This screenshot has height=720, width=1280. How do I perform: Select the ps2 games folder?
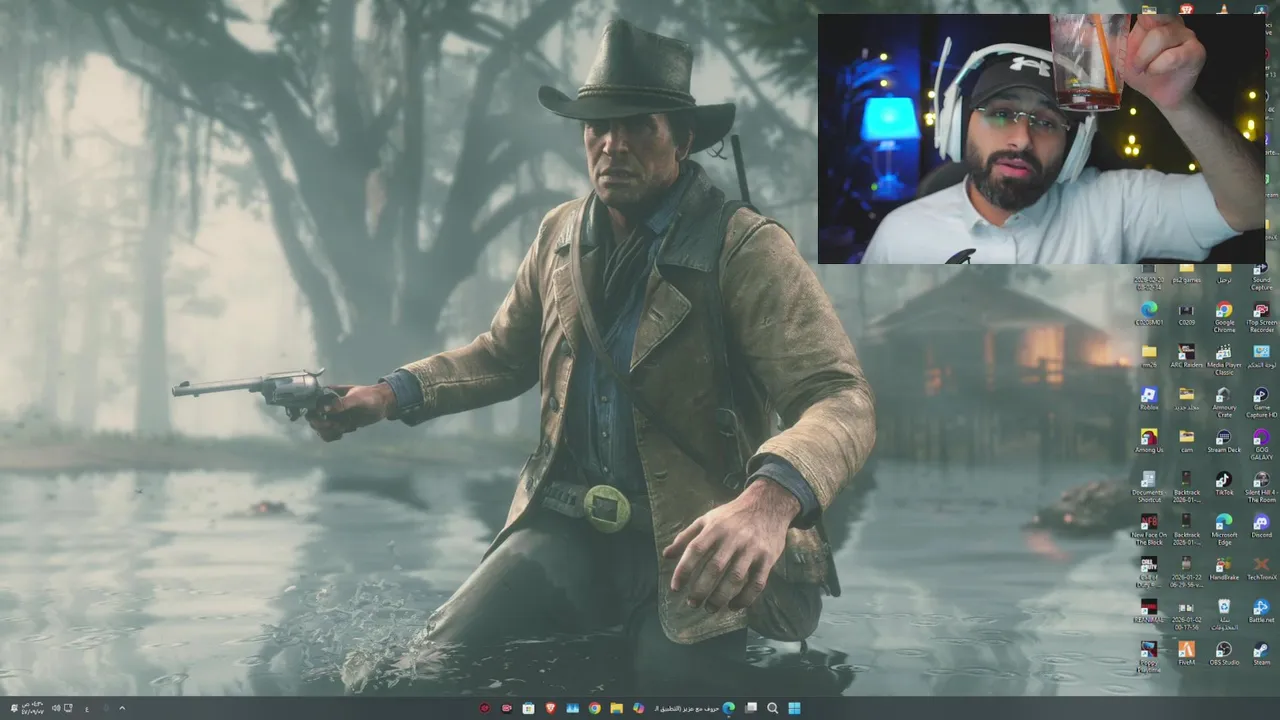pos(1186,274)
